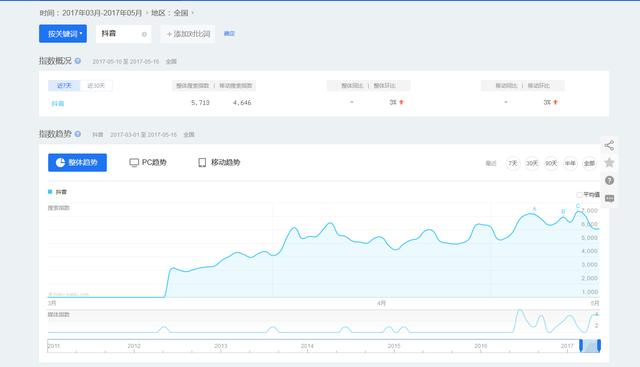Open the question mark help icon
Screen dimensions: 640x367
[609, 180]
